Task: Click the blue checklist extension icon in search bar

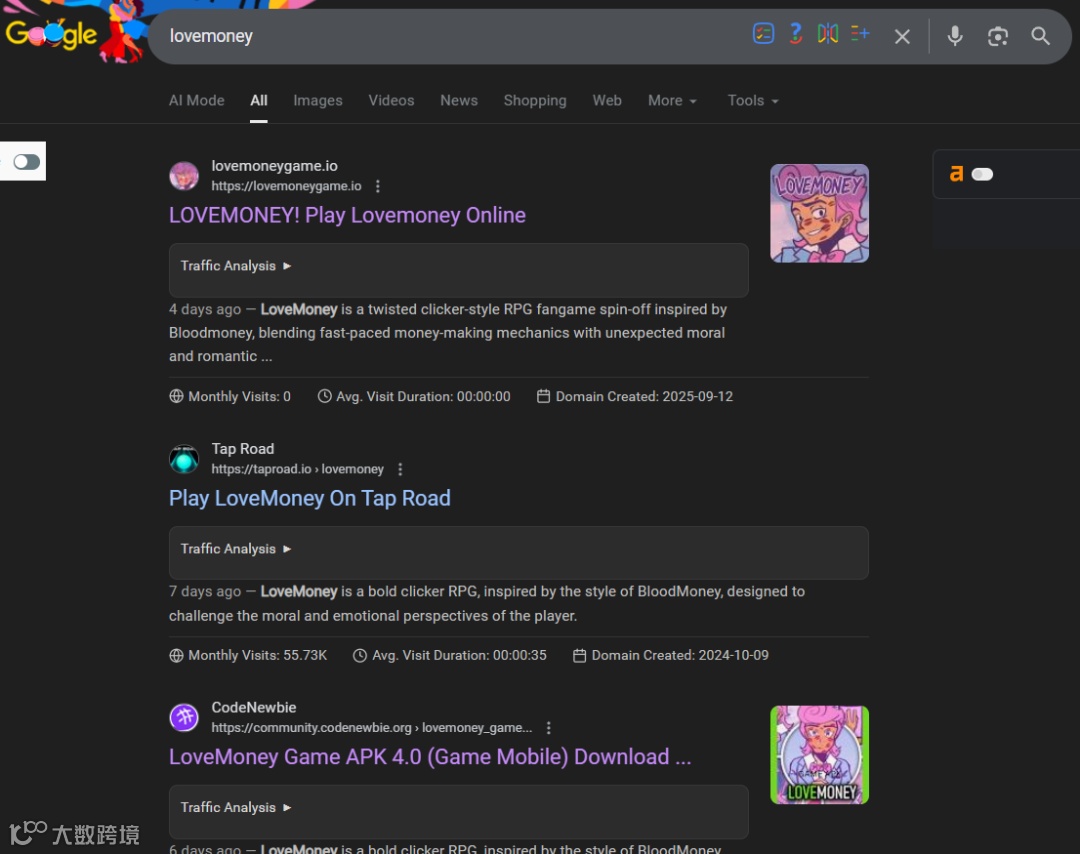Action: pyautogui.click(x=763, y=34)
